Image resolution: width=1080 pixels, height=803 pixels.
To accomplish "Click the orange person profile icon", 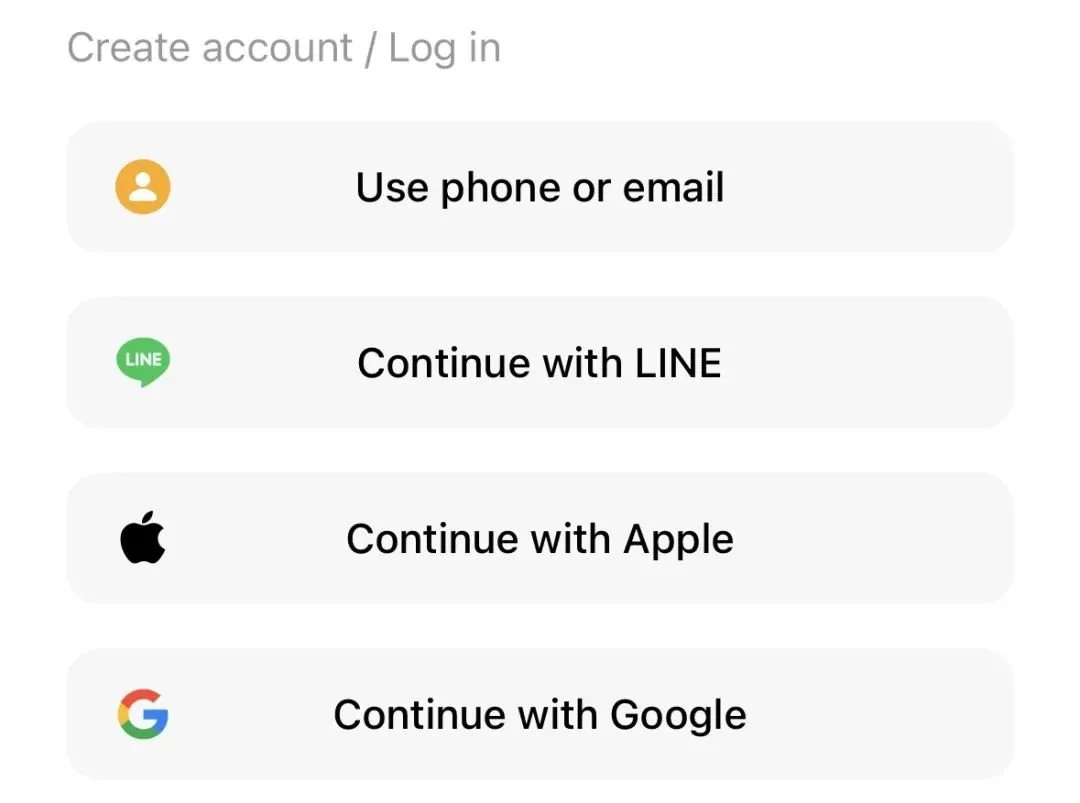I will tap(143, 187).
